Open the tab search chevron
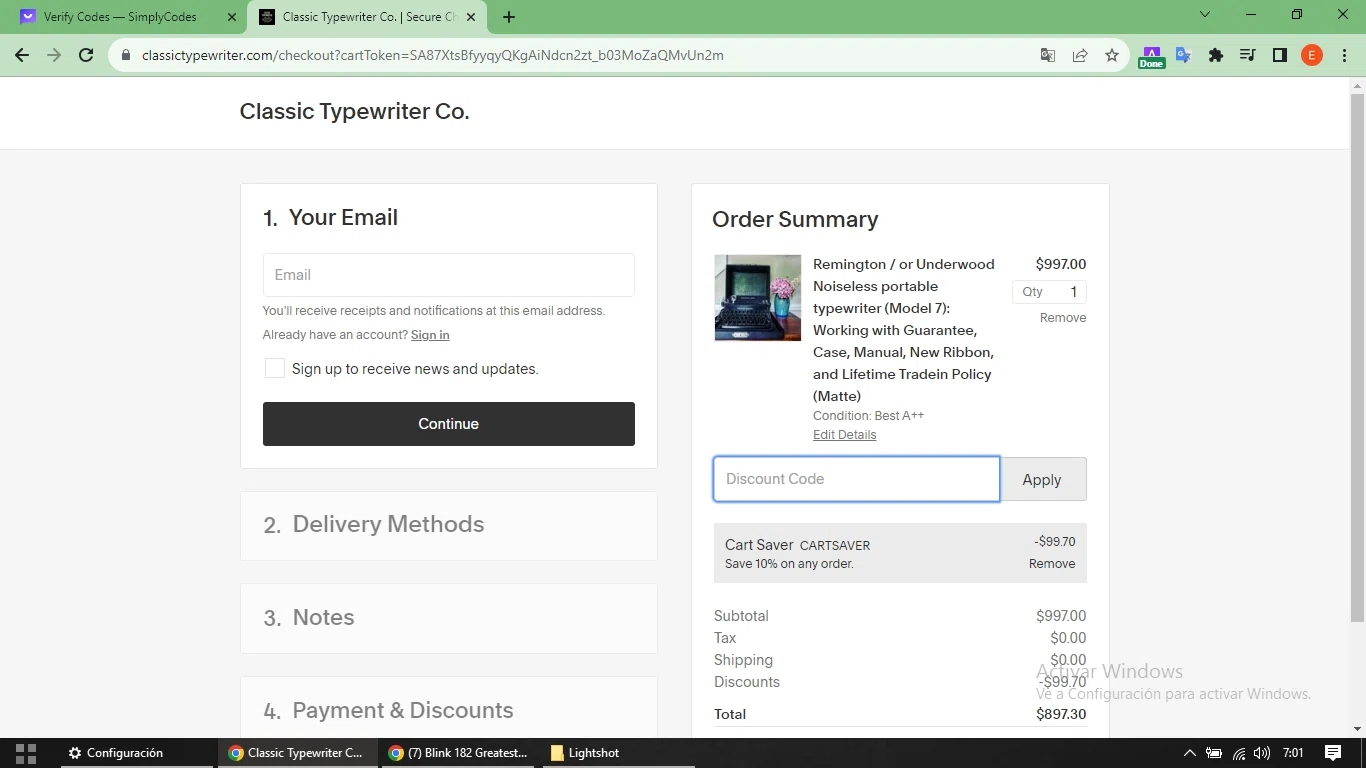 [1205, 15]
